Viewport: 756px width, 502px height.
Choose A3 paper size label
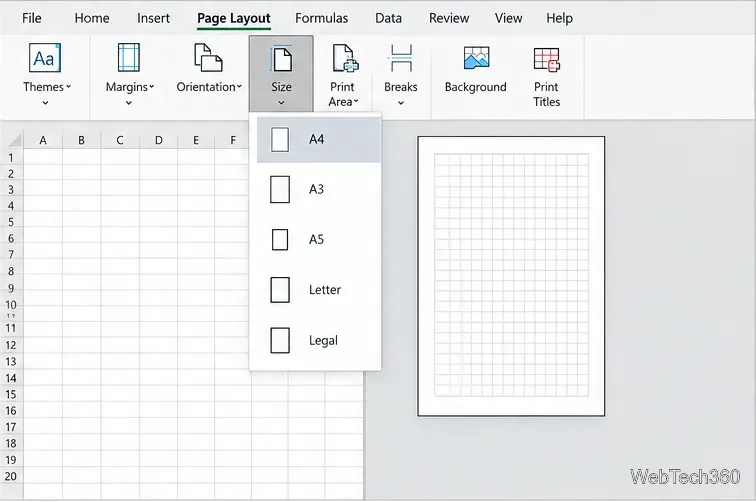(x=316, y=189)
